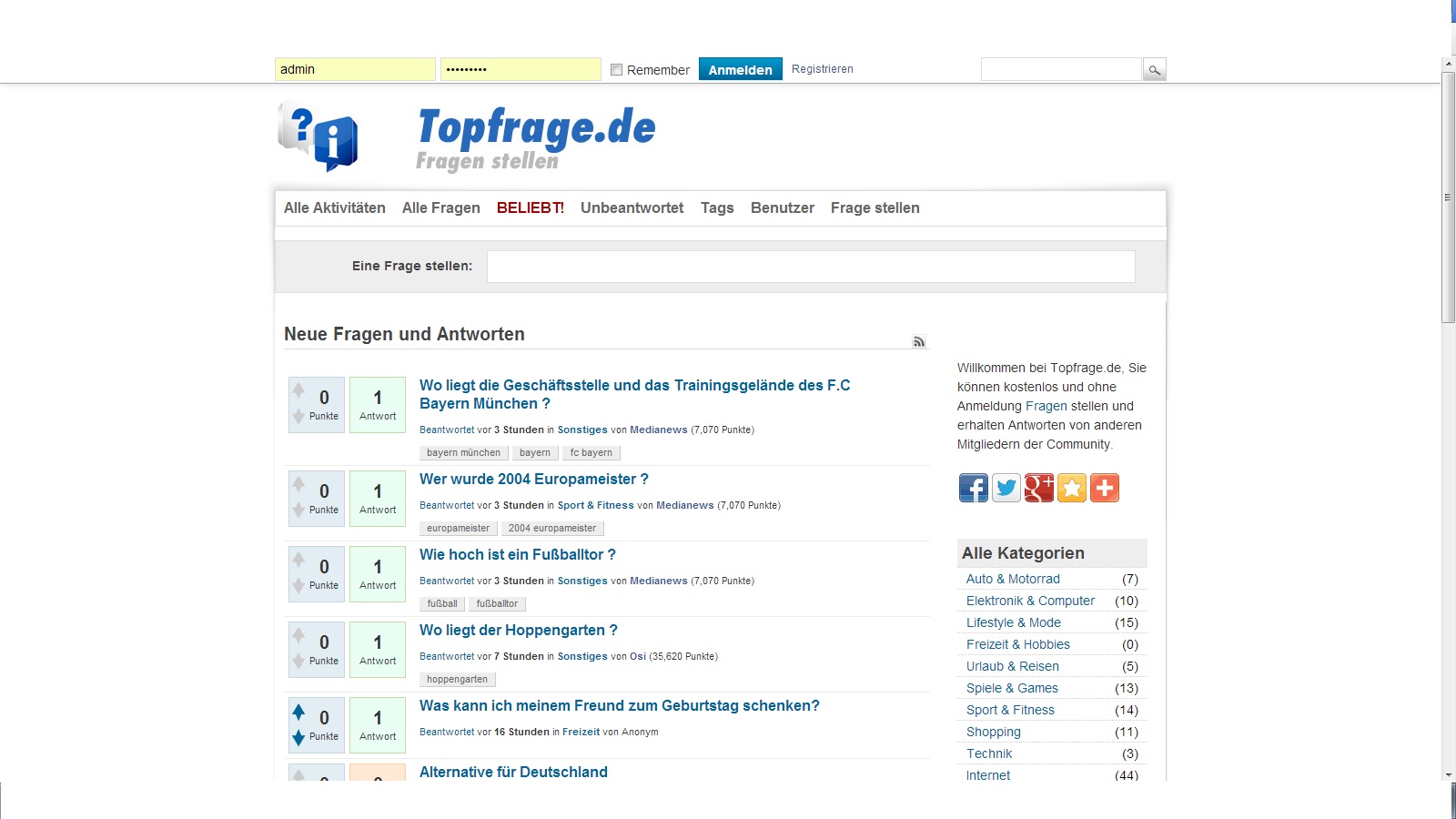Downvote the Hoppengarten question

pos(298,662)
